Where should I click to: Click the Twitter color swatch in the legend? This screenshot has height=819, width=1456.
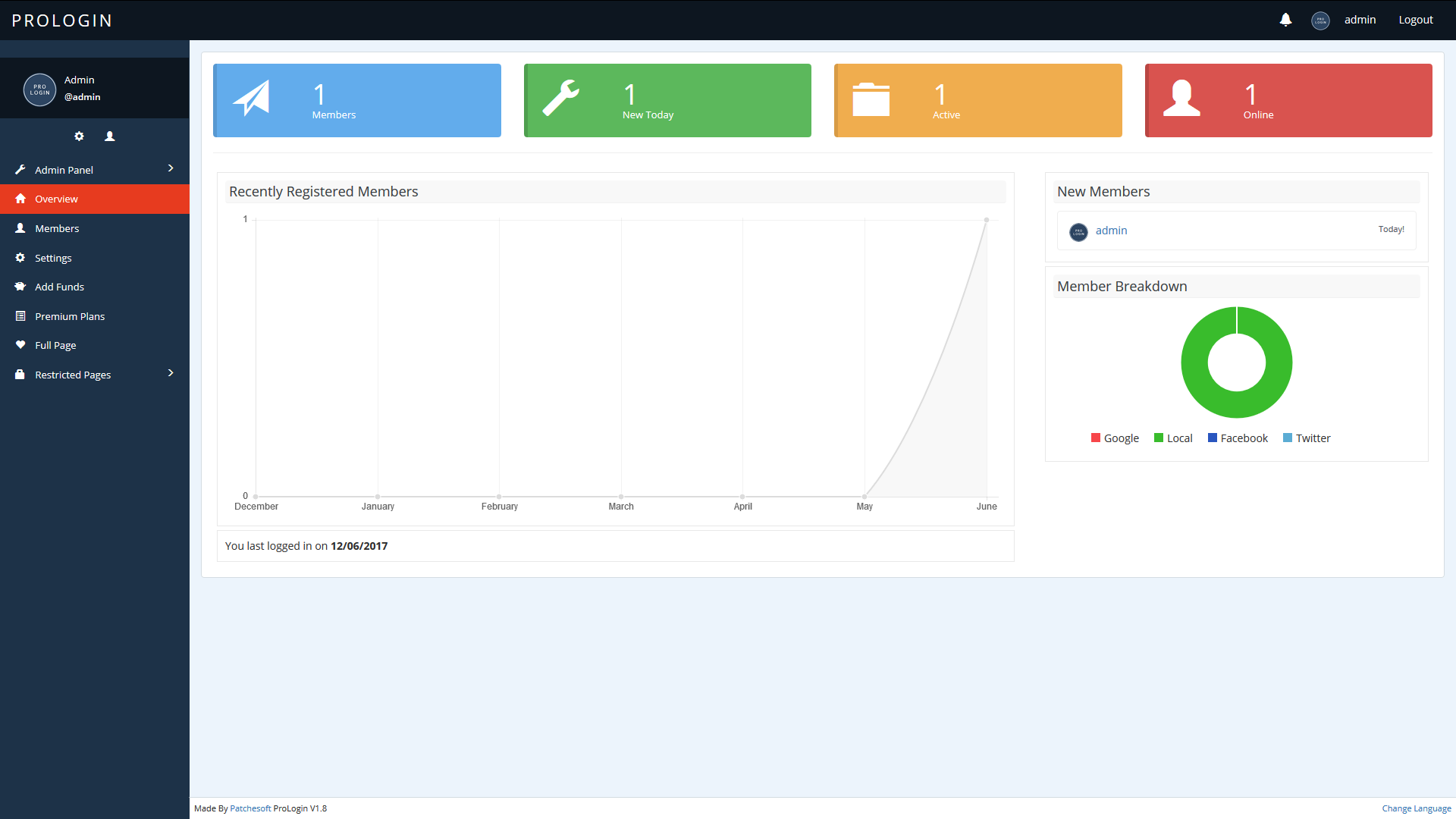(1288, 438)
